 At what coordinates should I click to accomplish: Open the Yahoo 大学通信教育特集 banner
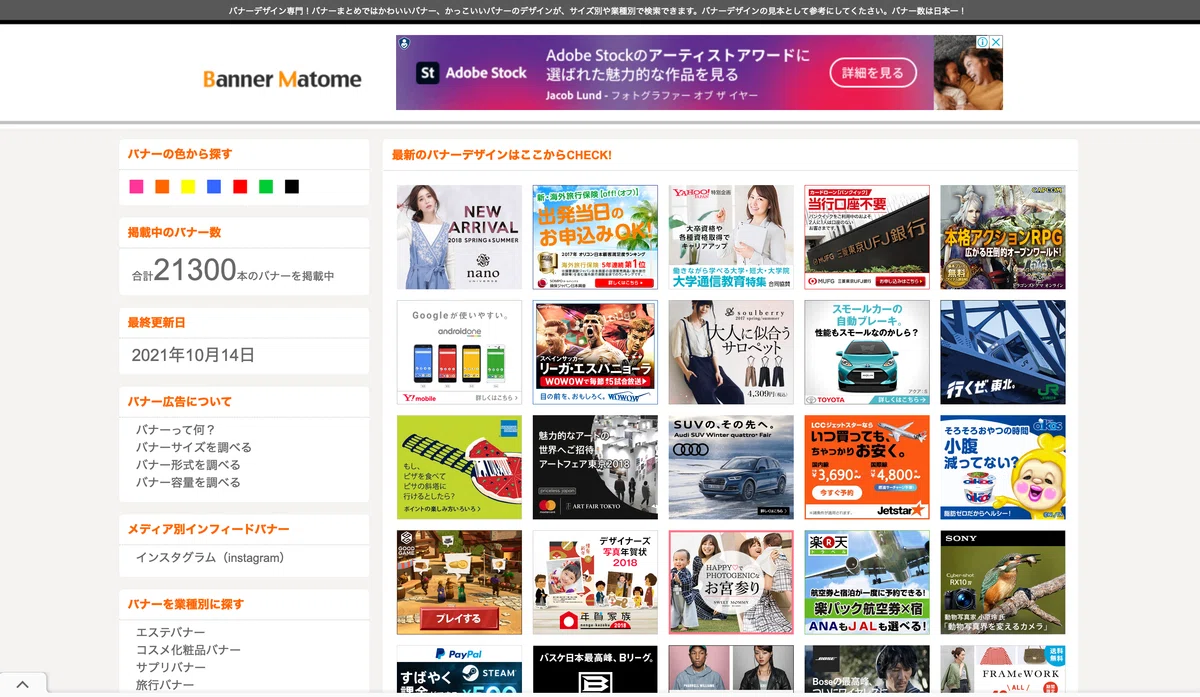(731, 237)
